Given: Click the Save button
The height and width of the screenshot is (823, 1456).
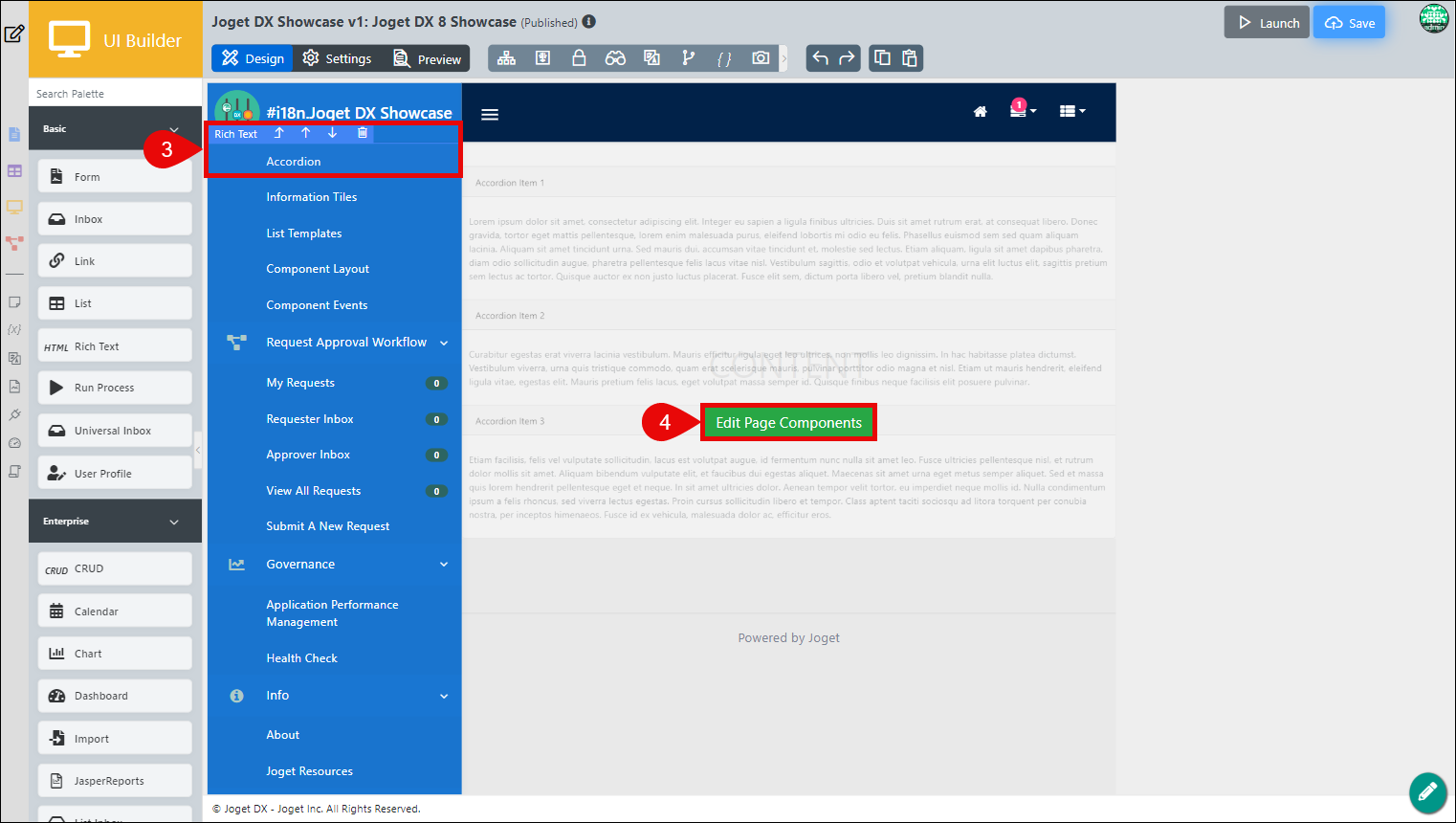Looking at the screenshot, I should point(1349,22).
